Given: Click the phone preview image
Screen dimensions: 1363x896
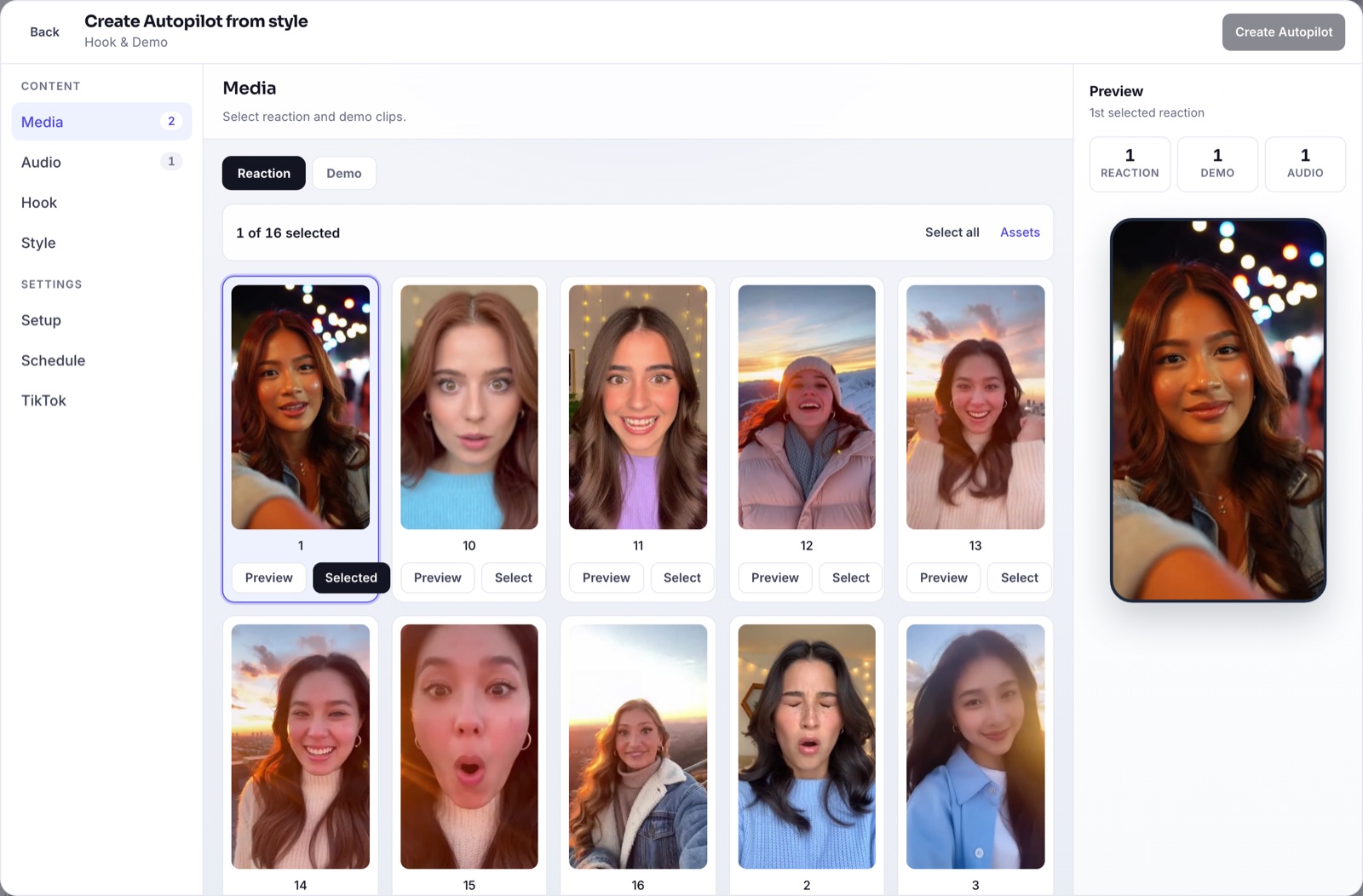Looking at the screenshot, I should [1218, 411].
